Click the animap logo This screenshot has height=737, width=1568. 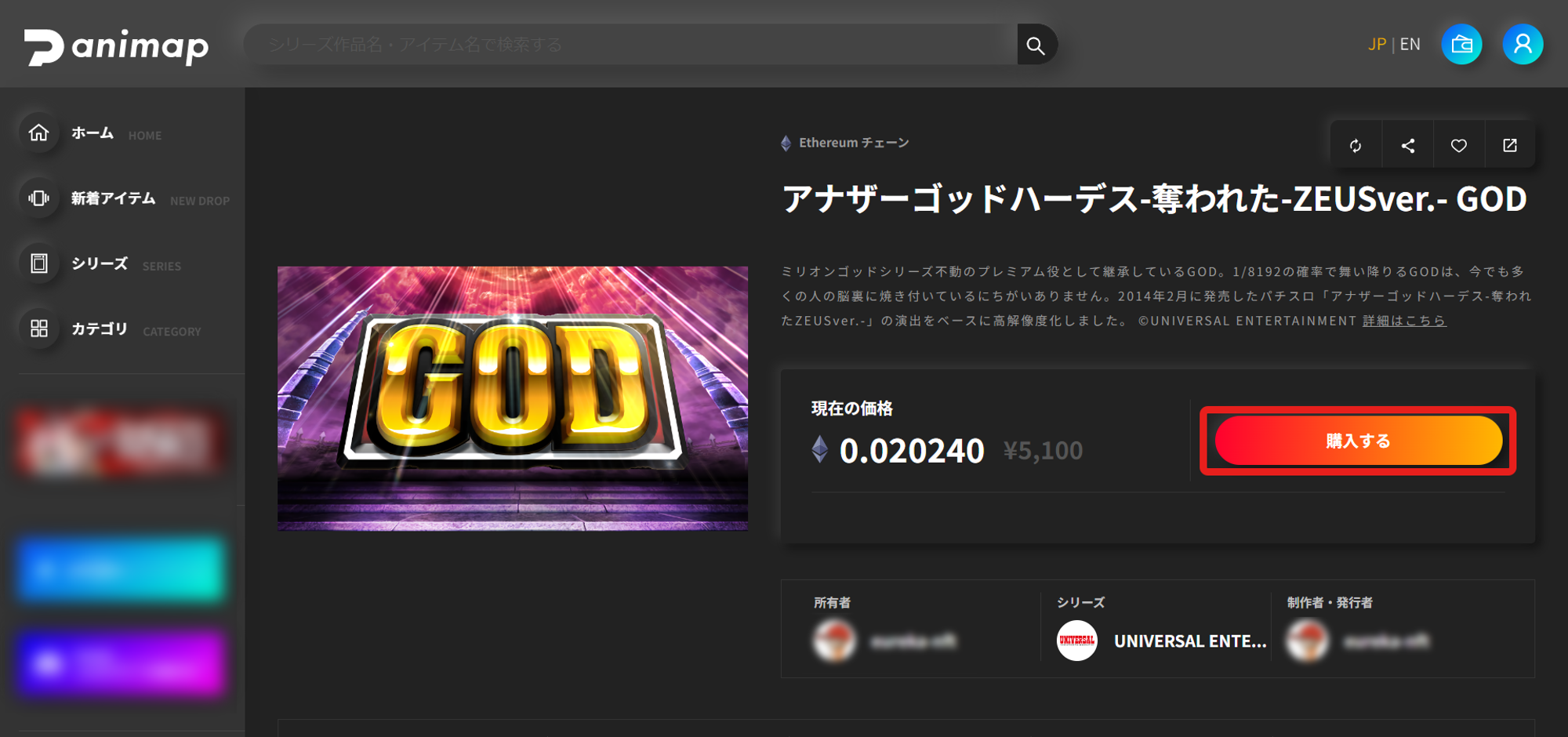tap(116, 46)
